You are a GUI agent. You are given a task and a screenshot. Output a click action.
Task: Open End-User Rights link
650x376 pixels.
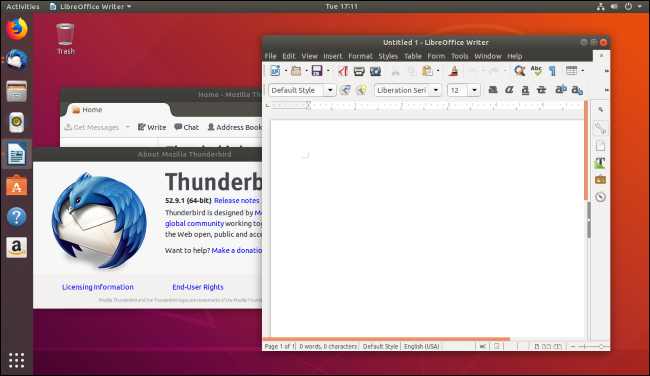pos(198,287)
